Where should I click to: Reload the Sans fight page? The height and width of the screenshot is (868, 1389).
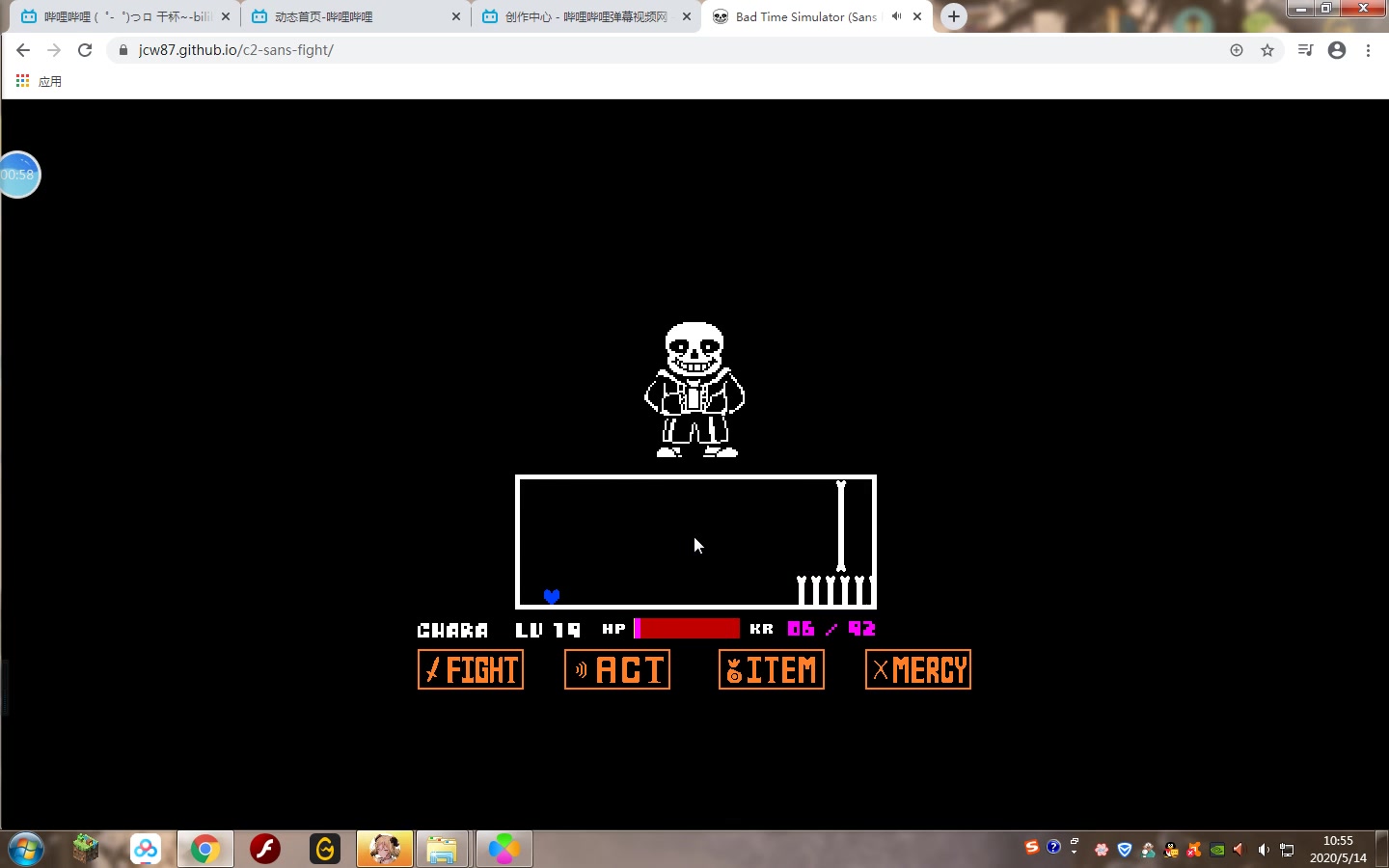pyautogui.click(x=85, y=50)
